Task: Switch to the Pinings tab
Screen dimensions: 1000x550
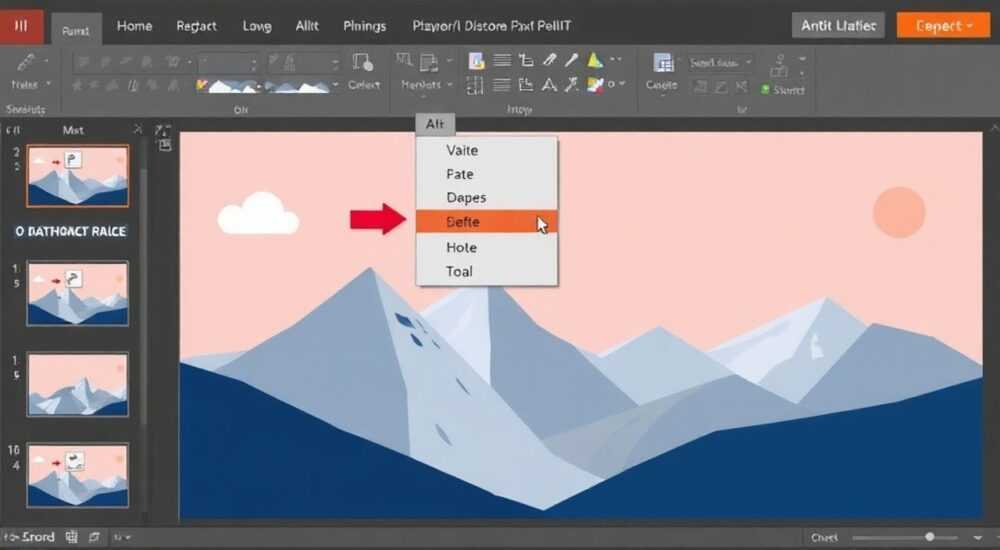Action: pyautogui.click(x=364, y=26)
